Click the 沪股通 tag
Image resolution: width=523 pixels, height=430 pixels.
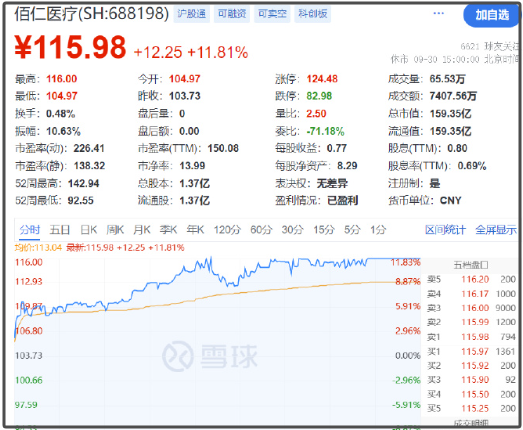[191, 14]
